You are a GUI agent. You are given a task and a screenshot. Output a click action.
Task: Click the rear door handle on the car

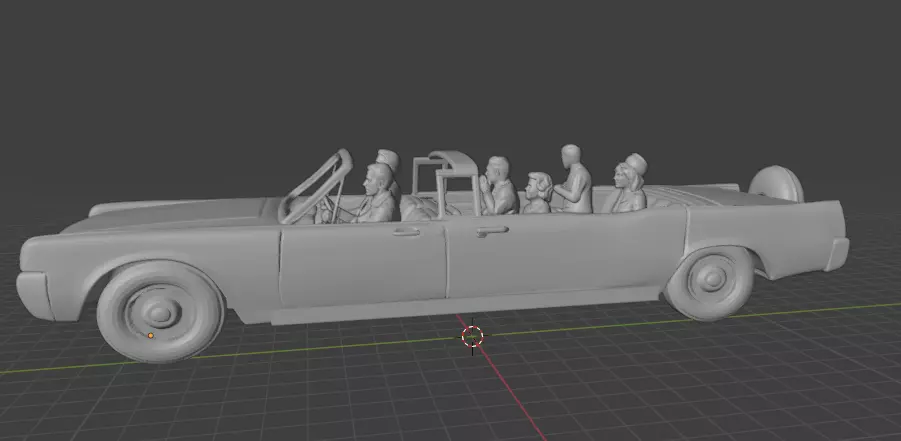pyautogui.click(x=492, y=231)
